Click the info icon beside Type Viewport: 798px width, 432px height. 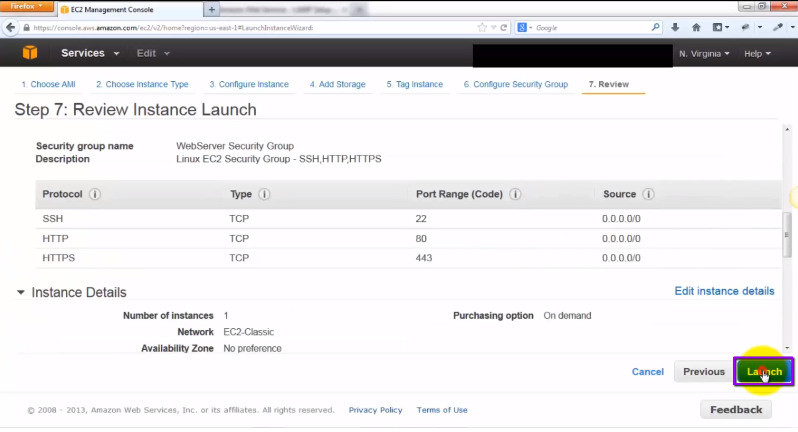coord(264,194)
